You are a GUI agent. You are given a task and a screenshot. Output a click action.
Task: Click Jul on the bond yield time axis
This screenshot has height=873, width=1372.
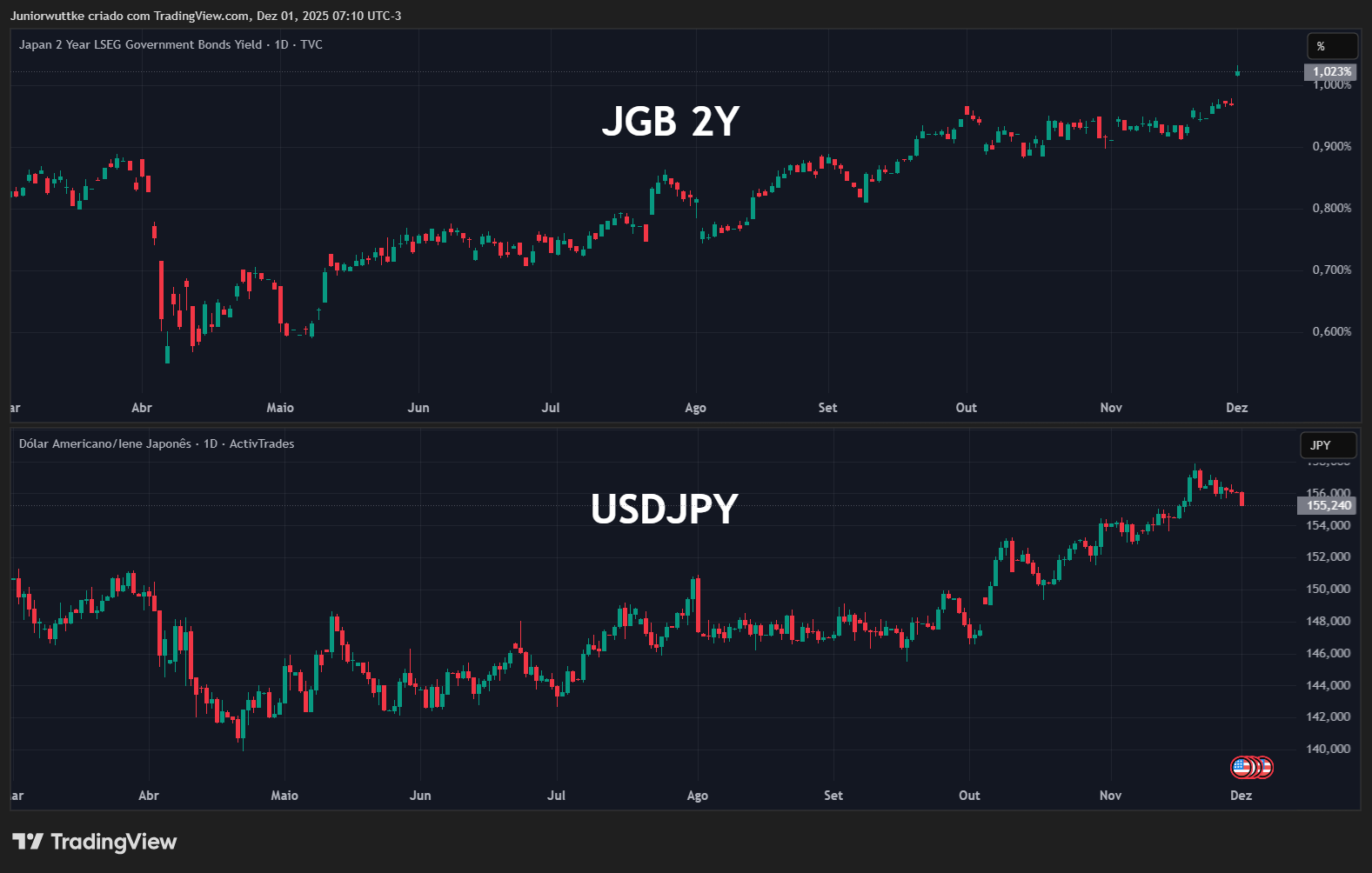[x=551, y=408]
